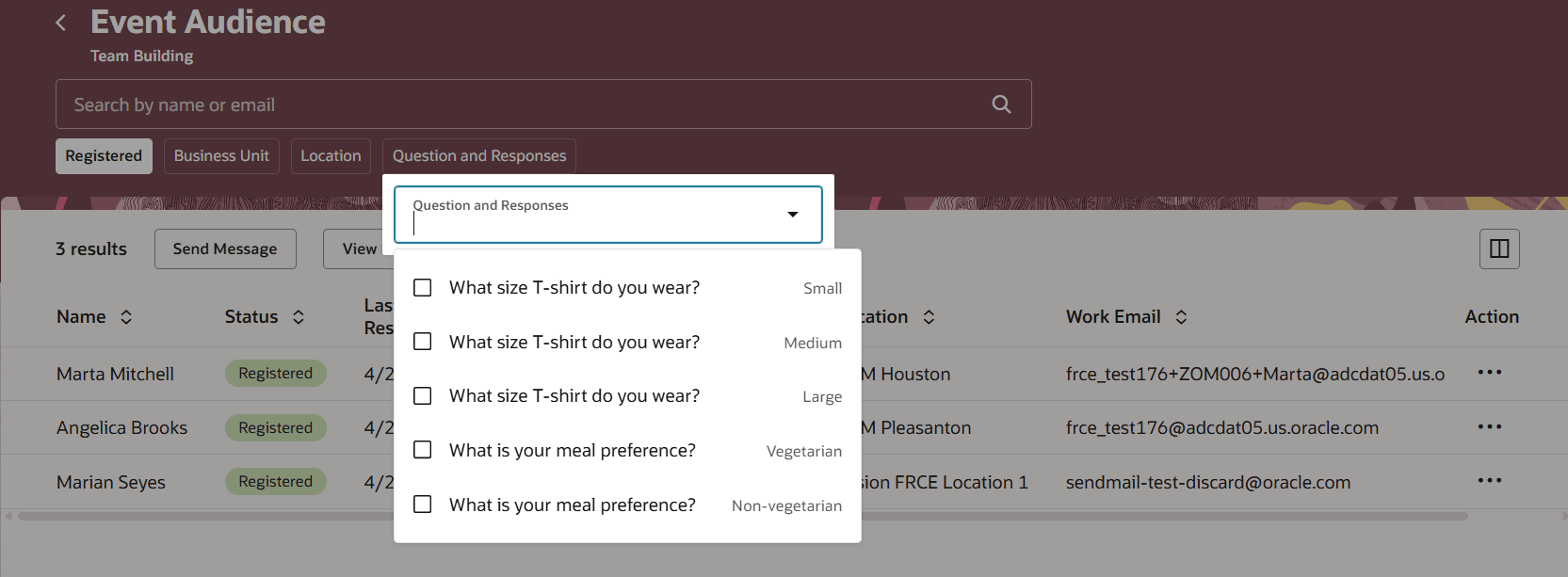The height and width of the screenshot is (577, 1568).
Task: Click Registered status badge for Angelica Brooks
Action: click(x=275, y=427)
